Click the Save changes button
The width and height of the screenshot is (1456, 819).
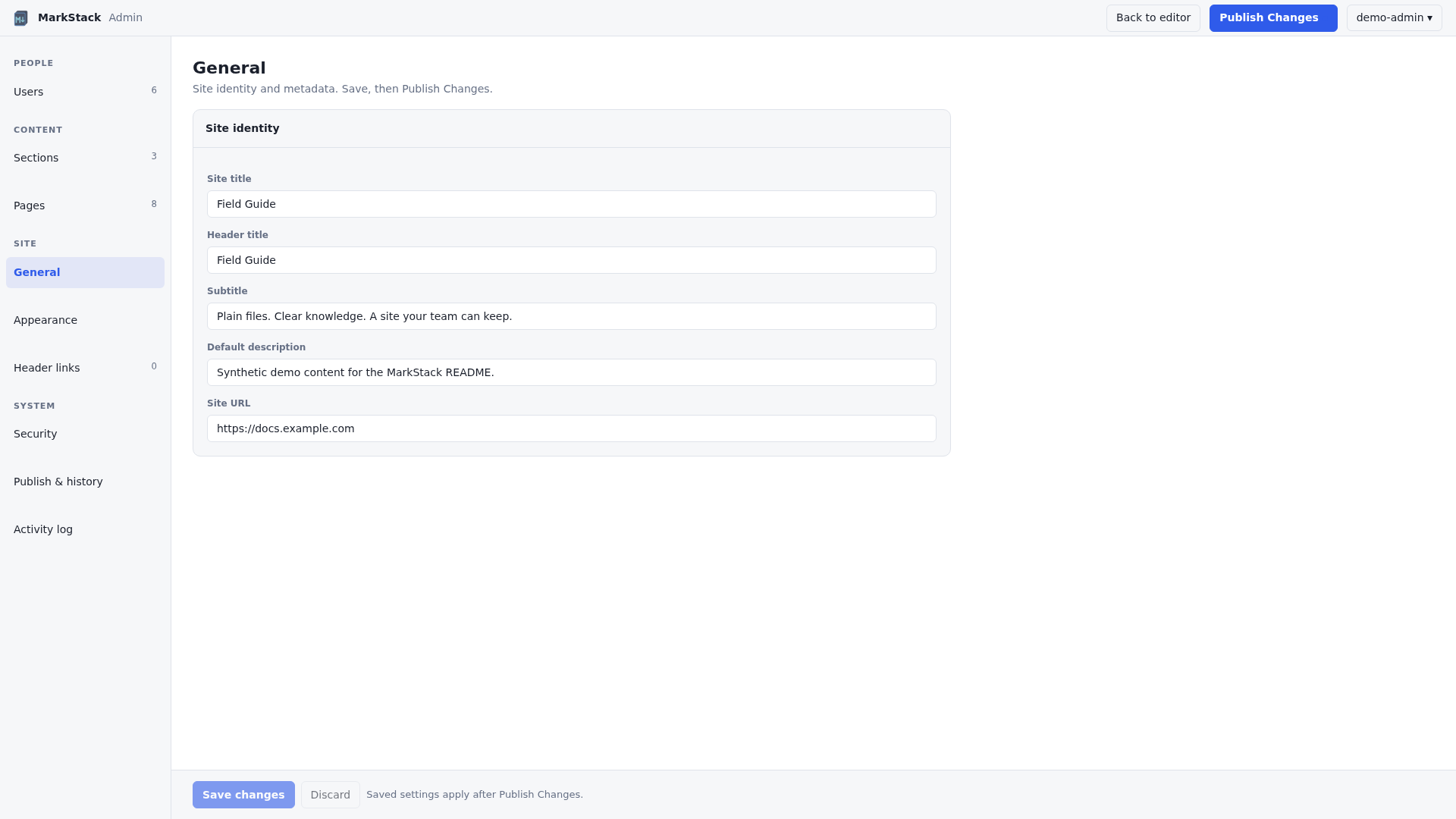click(243, 795)
